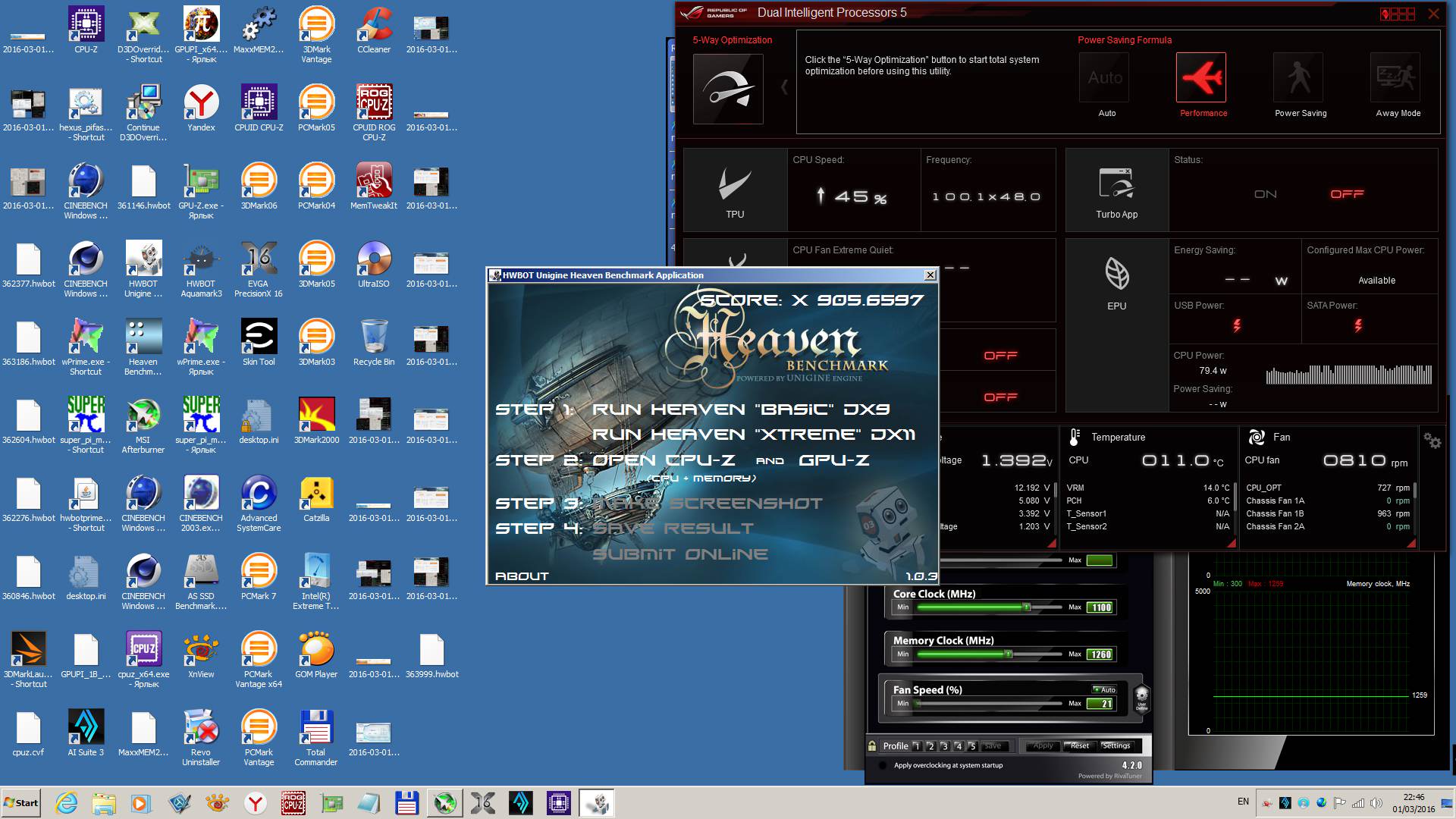The image size is (1456, 819).
Task: Select Afterburner profile 3
Action: click(x=945, y=746)
